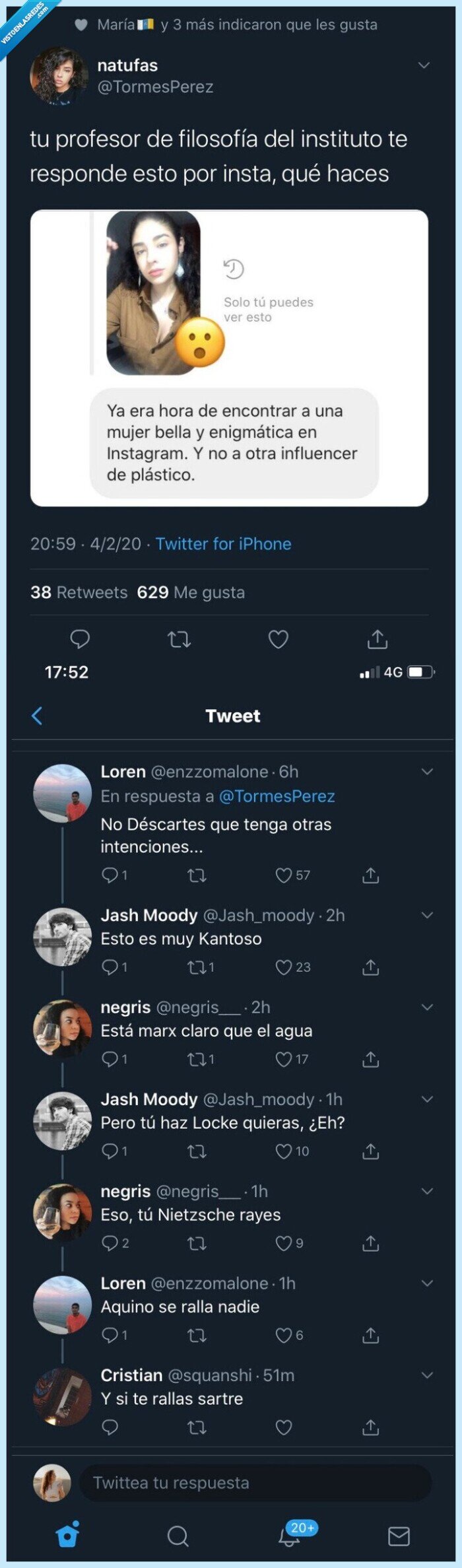Like Loren's Déscartes reply
462x1568 pixels.
tap(284, 875)
